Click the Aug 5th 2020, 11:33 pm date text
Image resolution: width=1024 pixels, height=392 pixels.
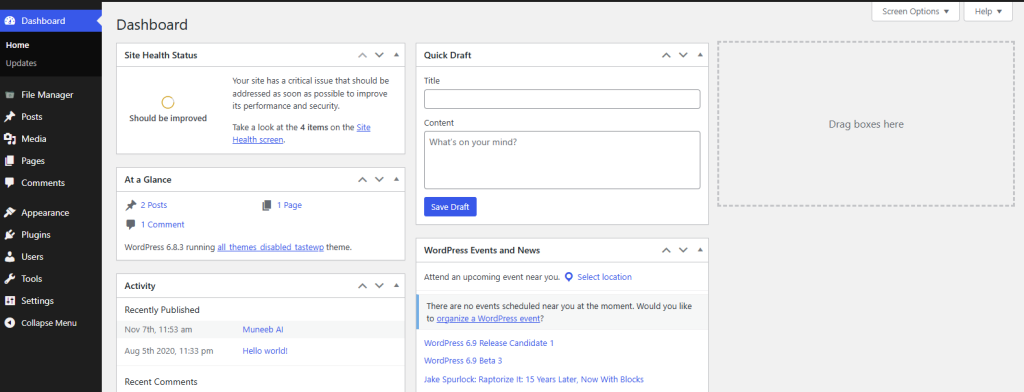point(168,351)
